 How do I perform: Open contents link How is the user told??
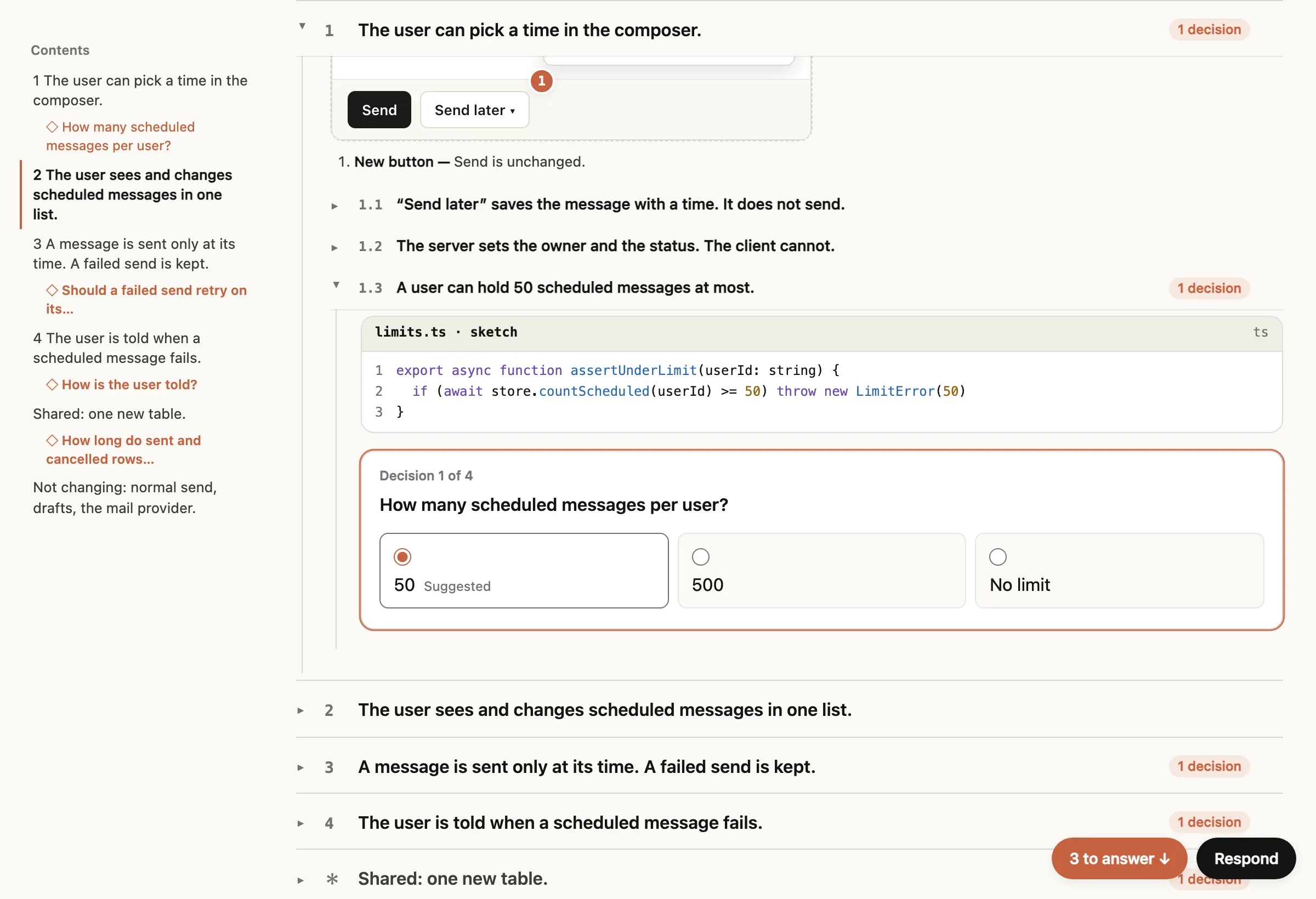(121, 384)
